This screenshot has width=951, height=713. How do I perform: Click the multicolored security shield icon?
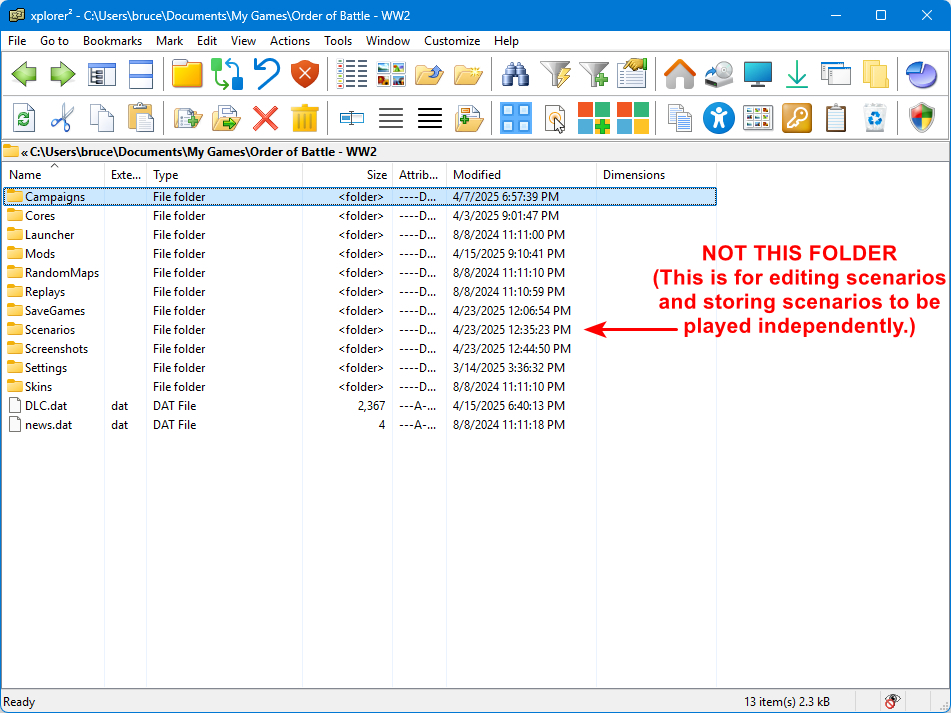(x=922, y=118)
